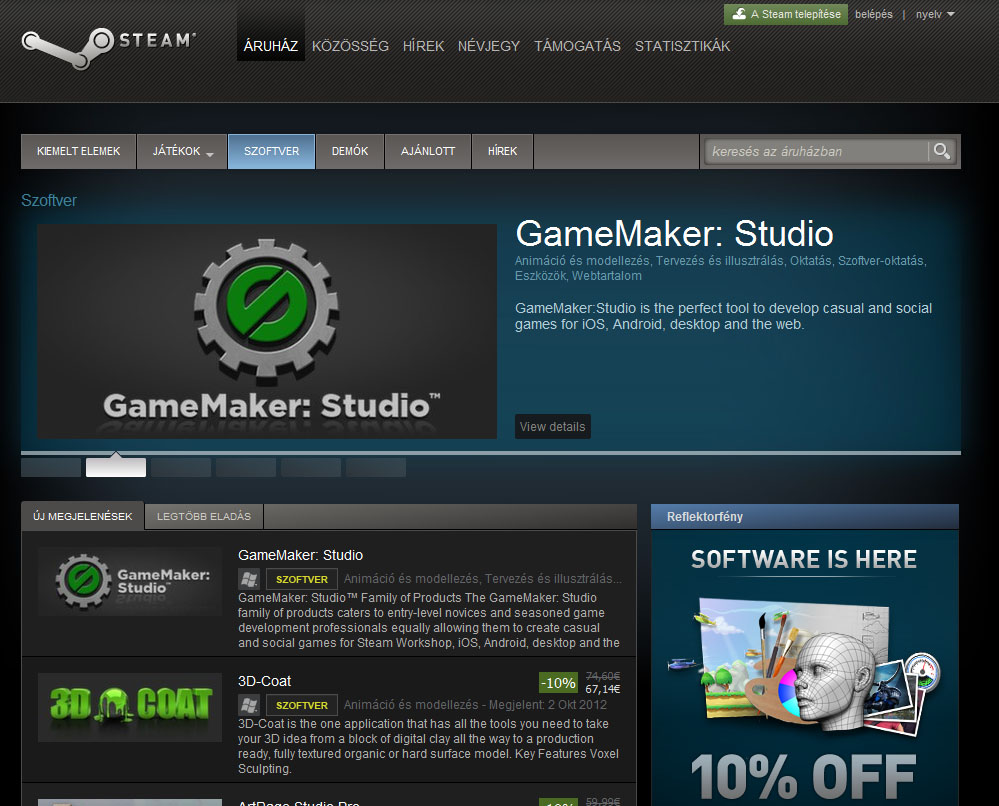Open the Software Is Here 10% off banner

click(x=804, y=670)
